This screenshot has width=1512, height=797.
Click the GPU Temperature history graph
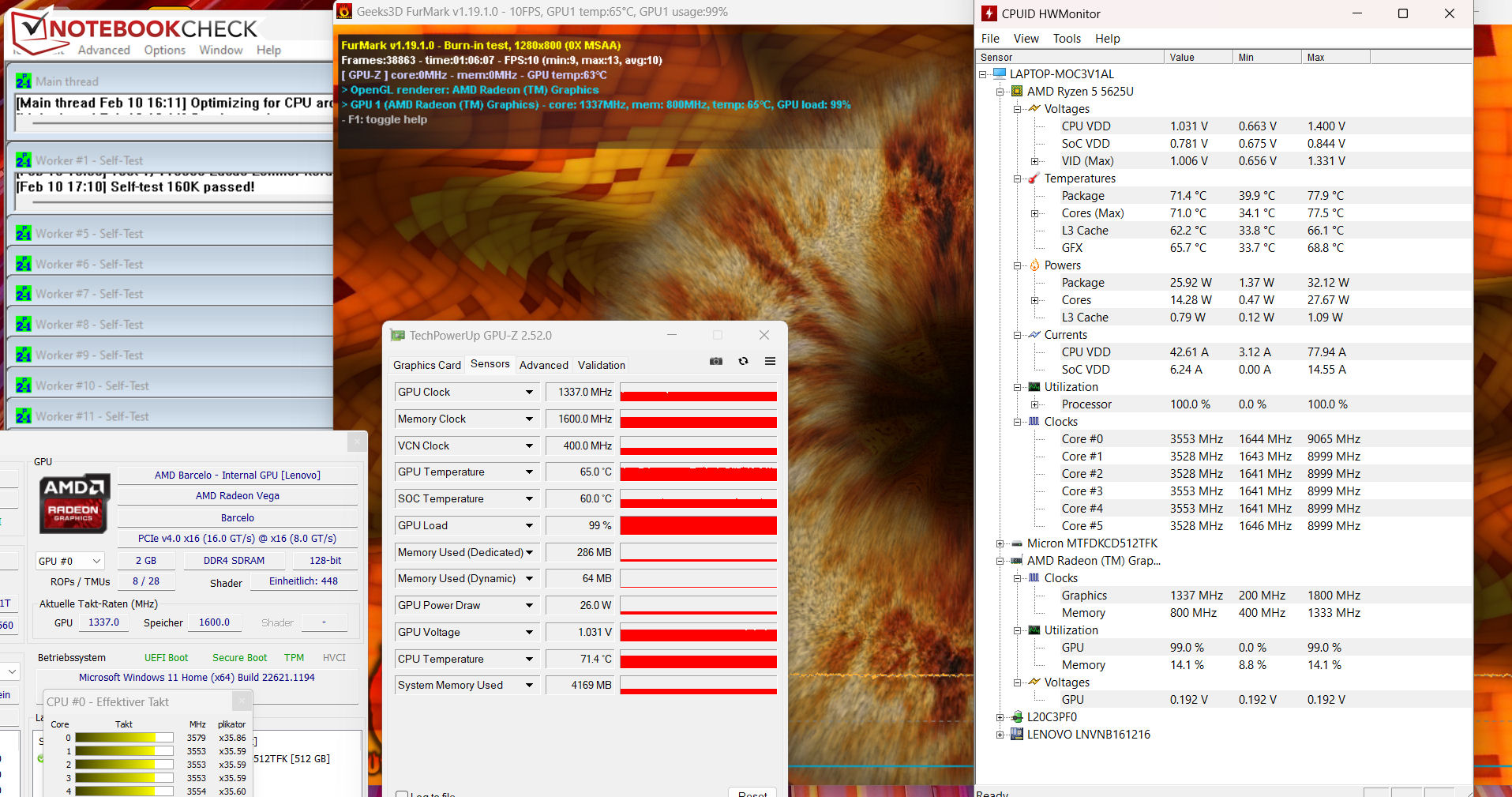(698, 472)
